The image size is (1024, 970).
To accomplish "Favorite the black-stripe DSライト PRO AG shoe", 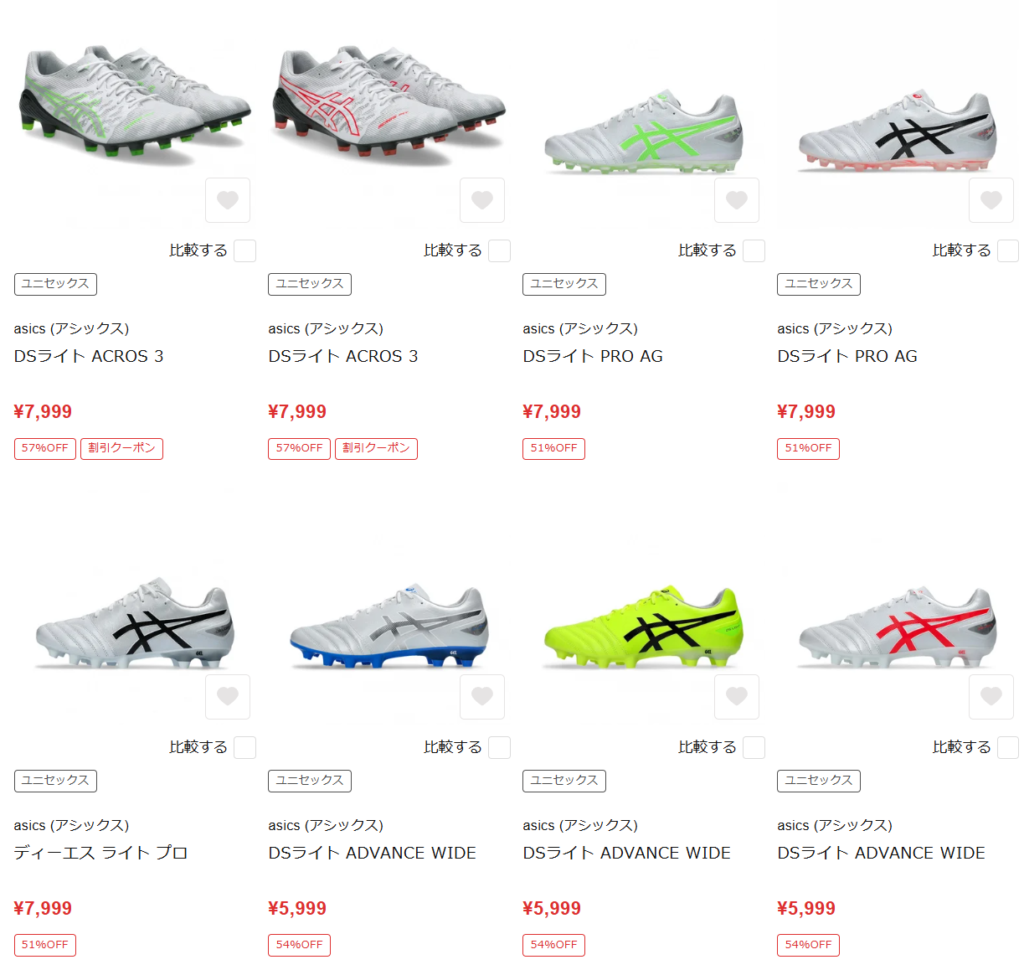I will tap(991, 200).
